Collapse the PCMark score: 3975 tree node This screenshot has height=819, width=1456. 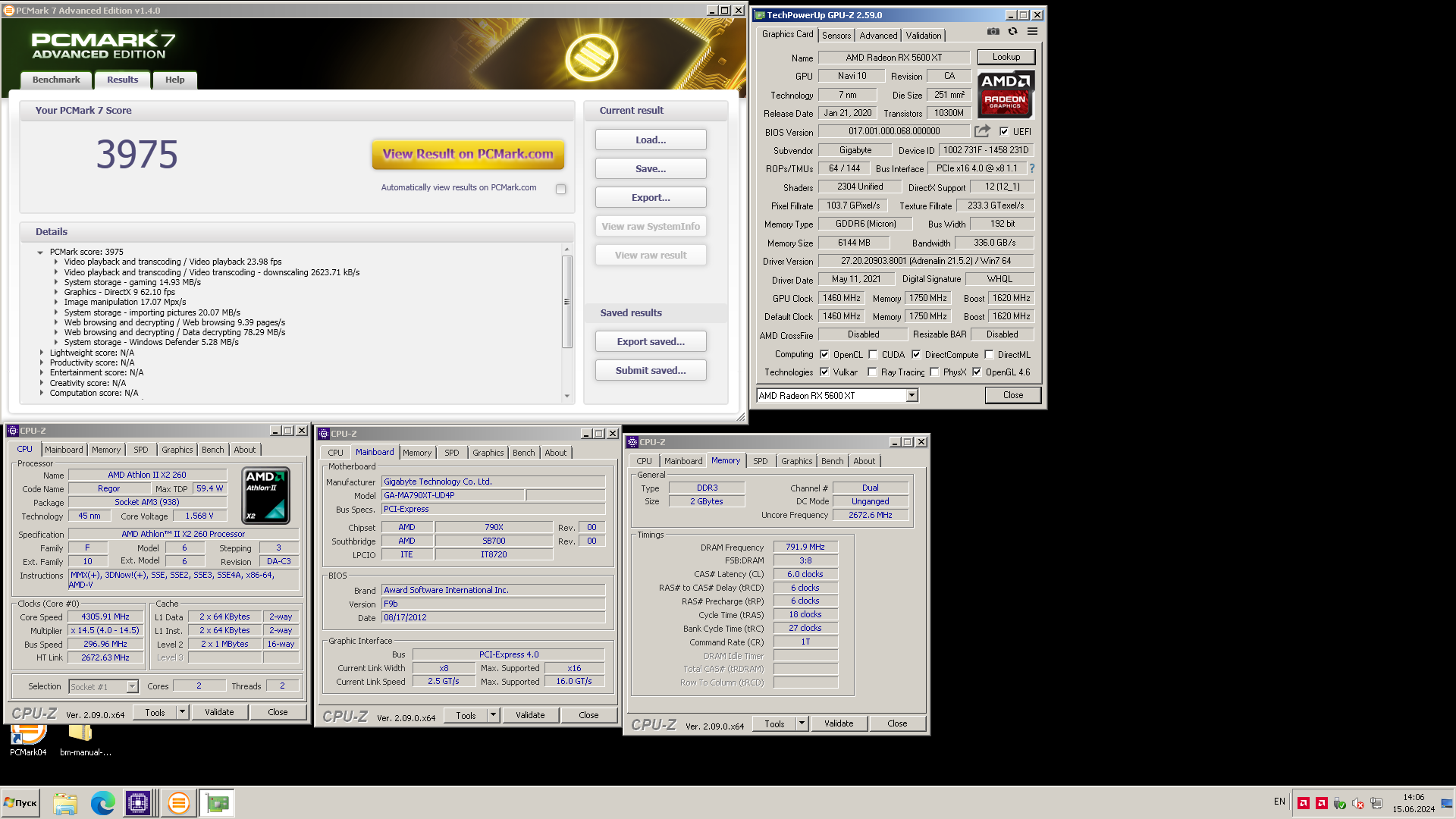tap(40, 252)
